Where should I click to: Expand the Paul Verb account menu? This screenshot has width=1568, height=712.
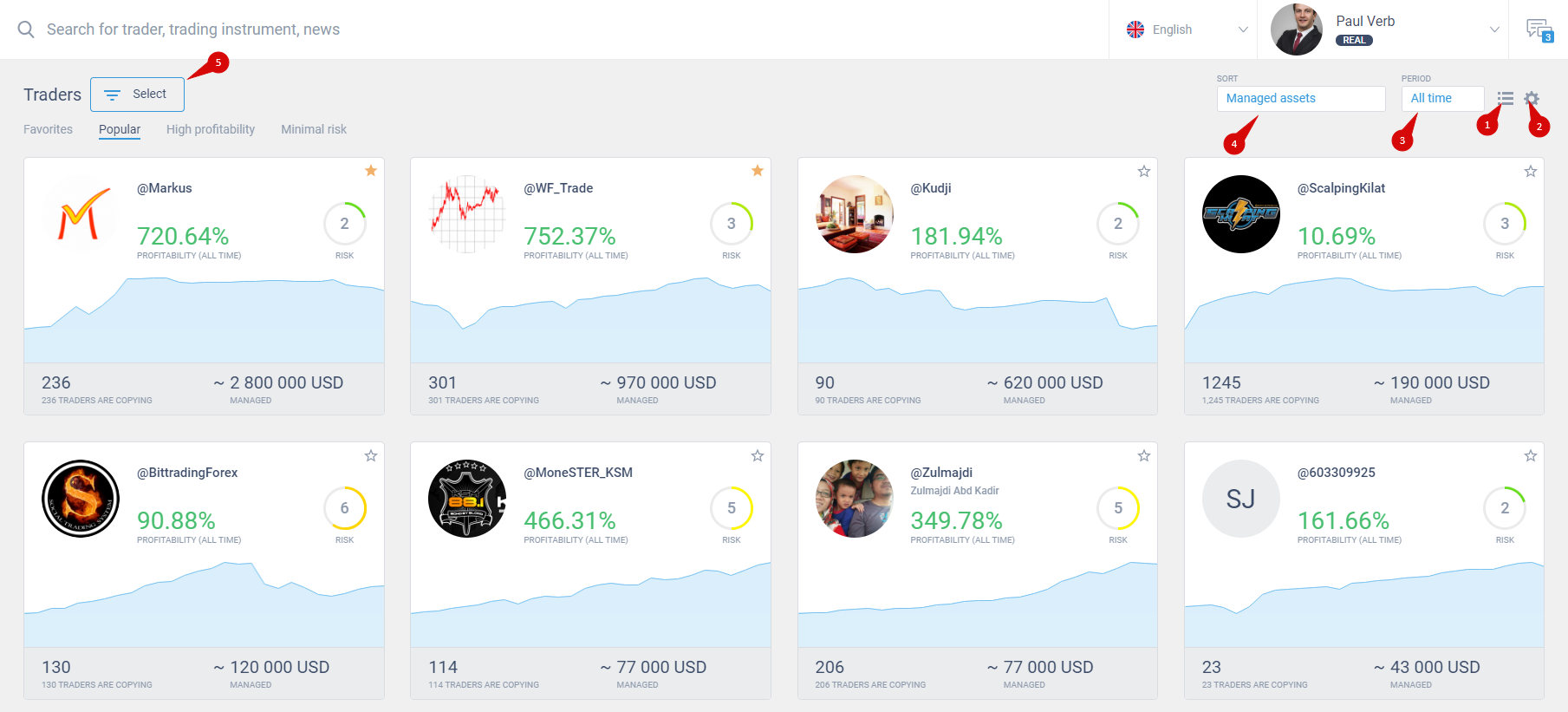pos(1494,29)
